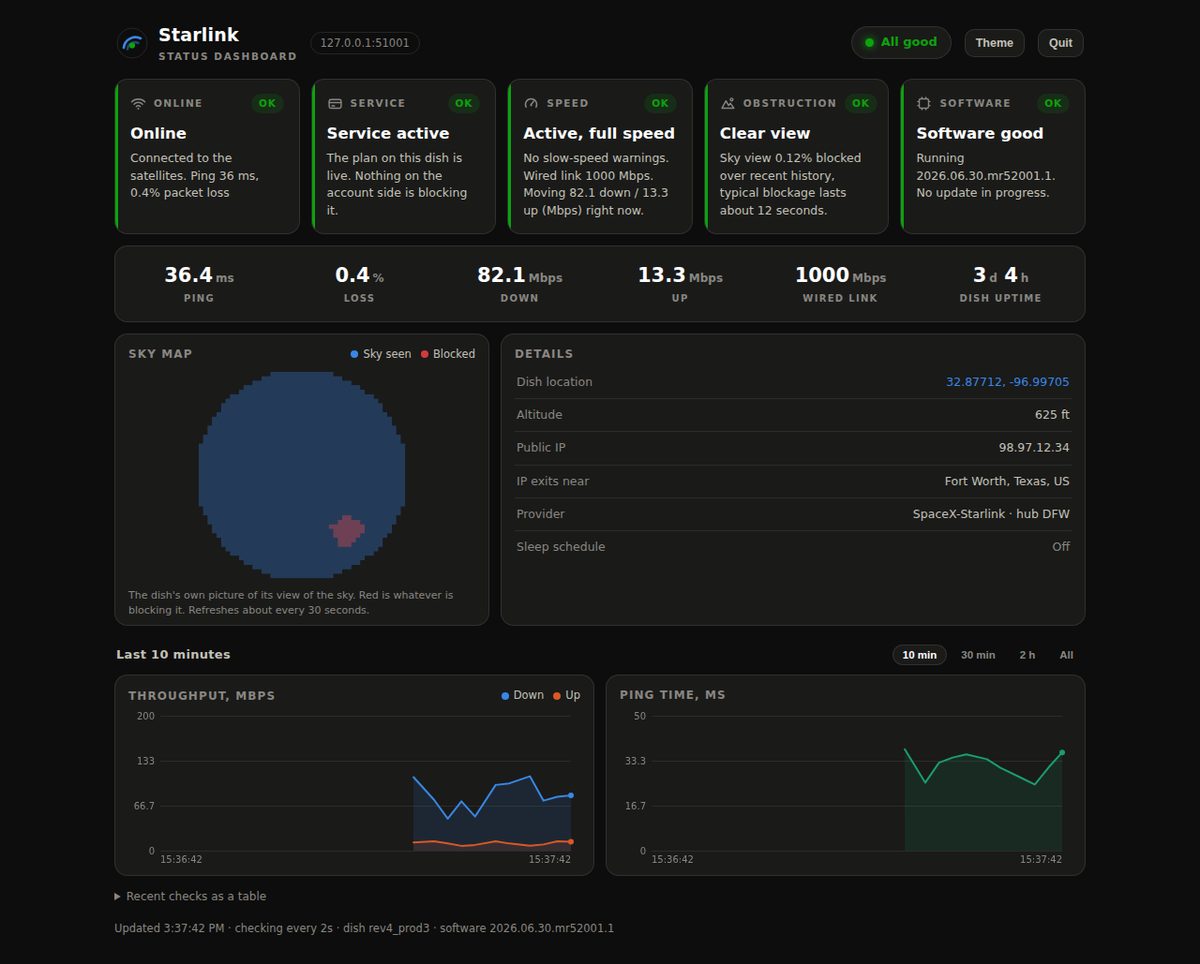The image size is (1200, 964).
Task: Click the Updated 3:37:42 PM footer text
Action: point(169,928)
